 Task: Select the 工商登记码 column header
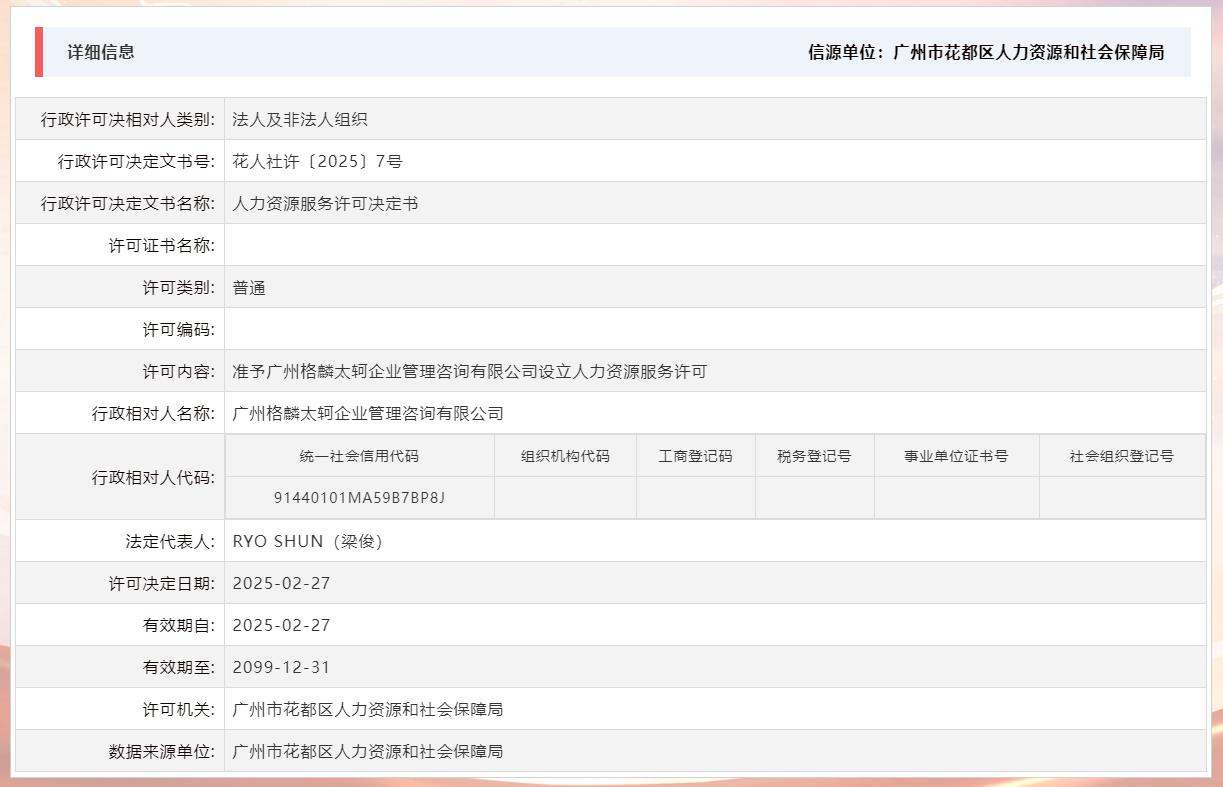695,455
